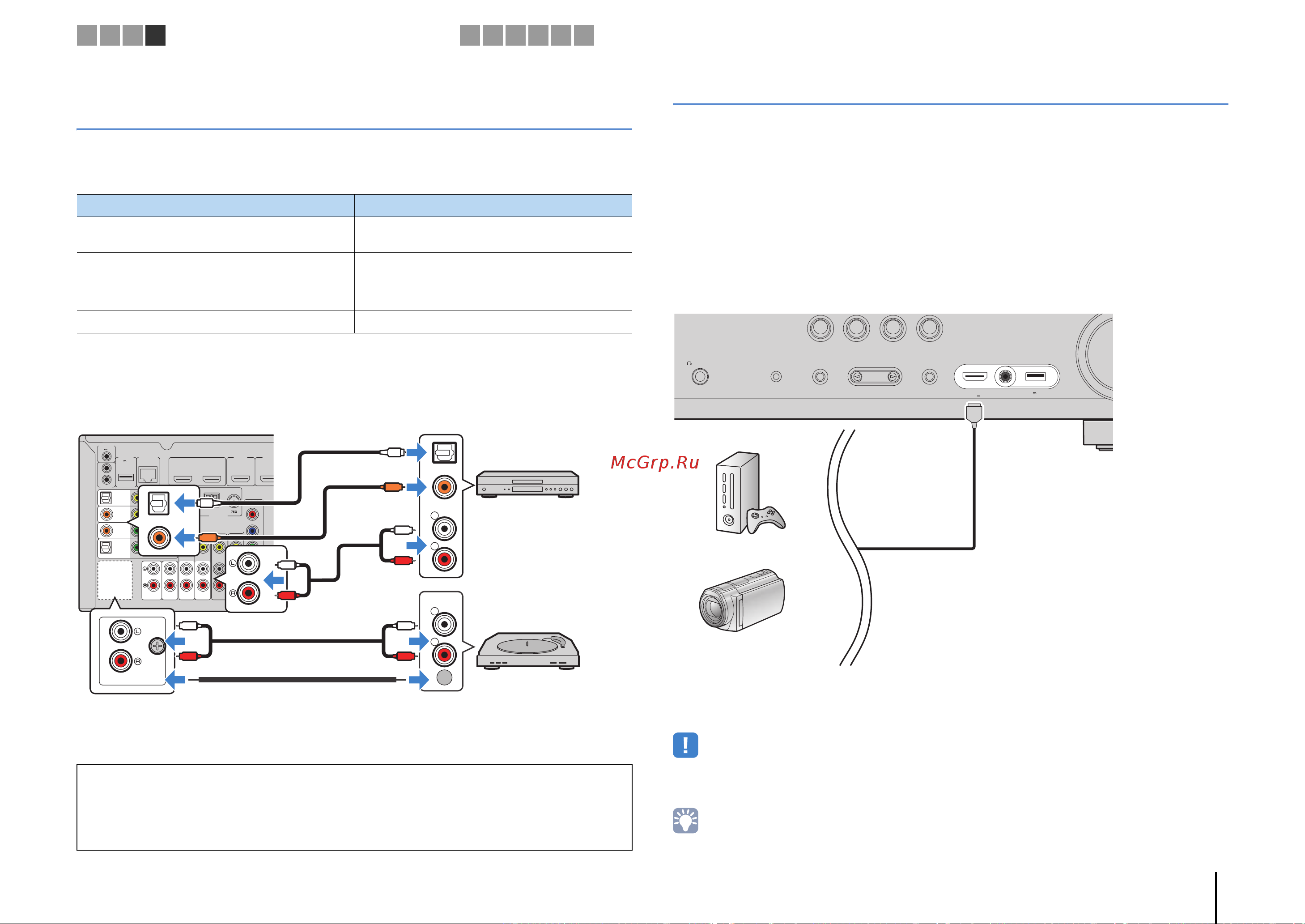1305x924 pixels.
Task: Click the red output jack on turntable panel
Action: coord(444,655)
